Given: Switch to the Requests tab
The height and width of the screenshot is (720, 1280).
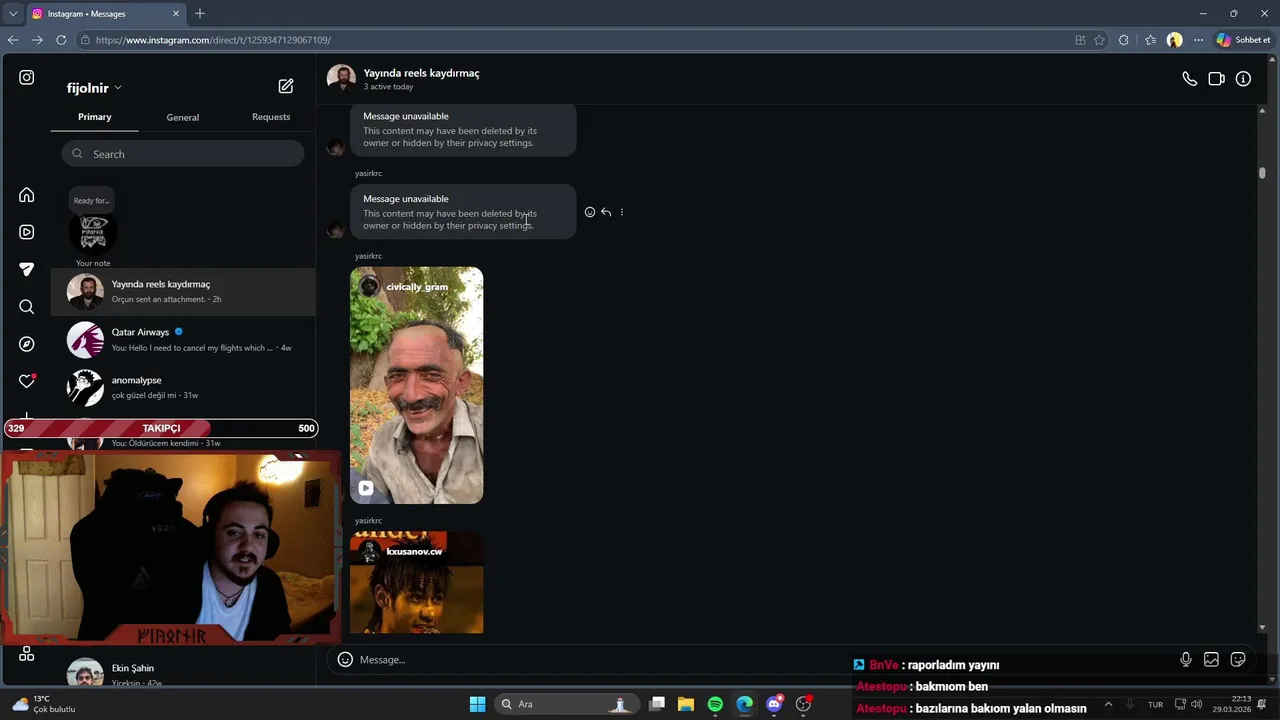Looking at the screenshot, I should point(271,117).
